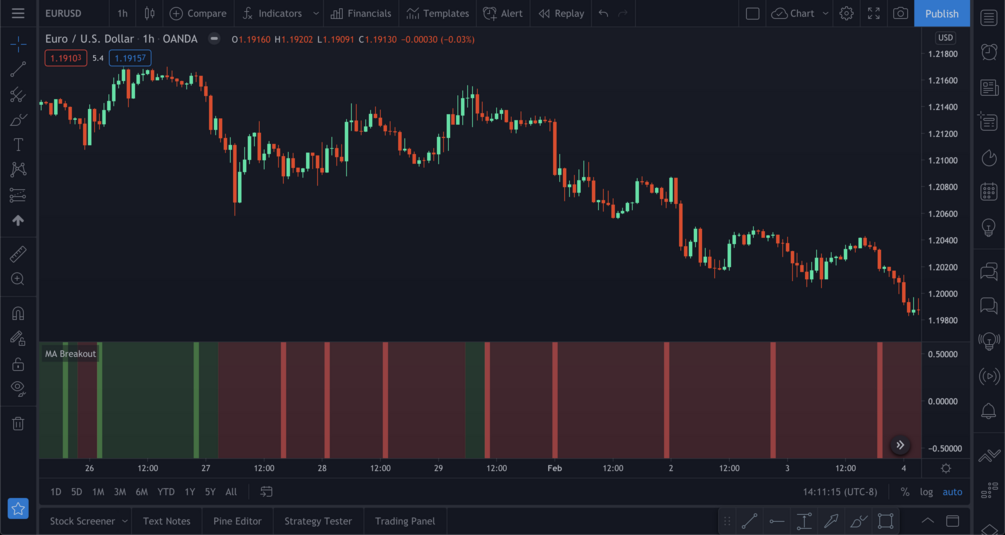Screen dimensions: 1005x535
Task: Open the select layout square icon
Action: tap(752, 13)
